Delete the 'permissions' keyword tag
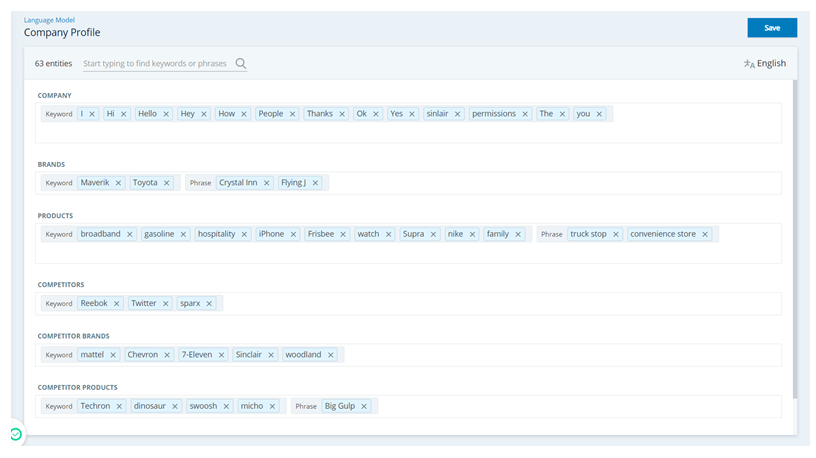 tap(525, 114)
